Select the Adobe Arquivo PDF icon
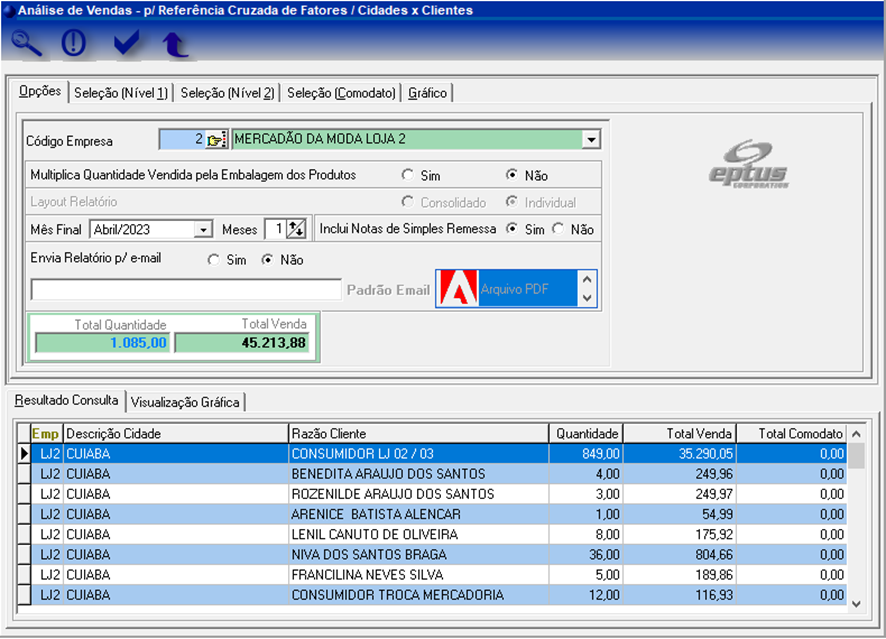This screenshot has width=886, height=639. coord(458,289)
